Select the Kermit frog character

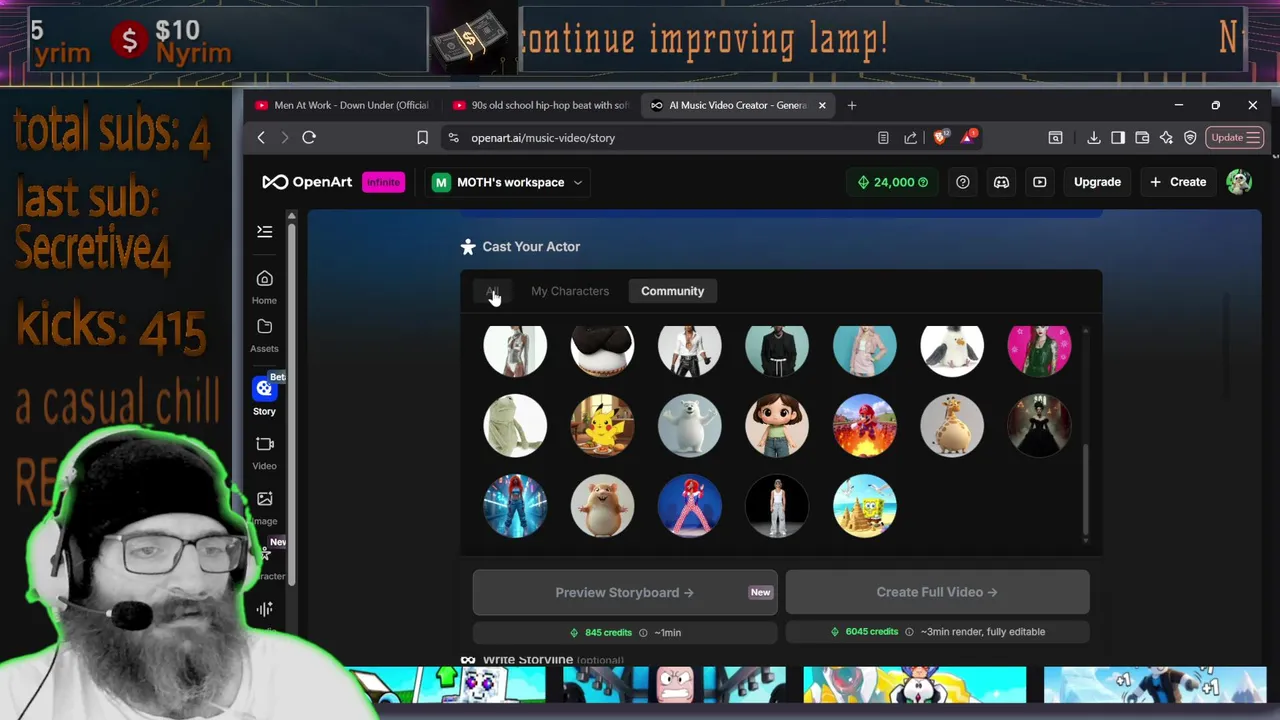click(515, 425)
